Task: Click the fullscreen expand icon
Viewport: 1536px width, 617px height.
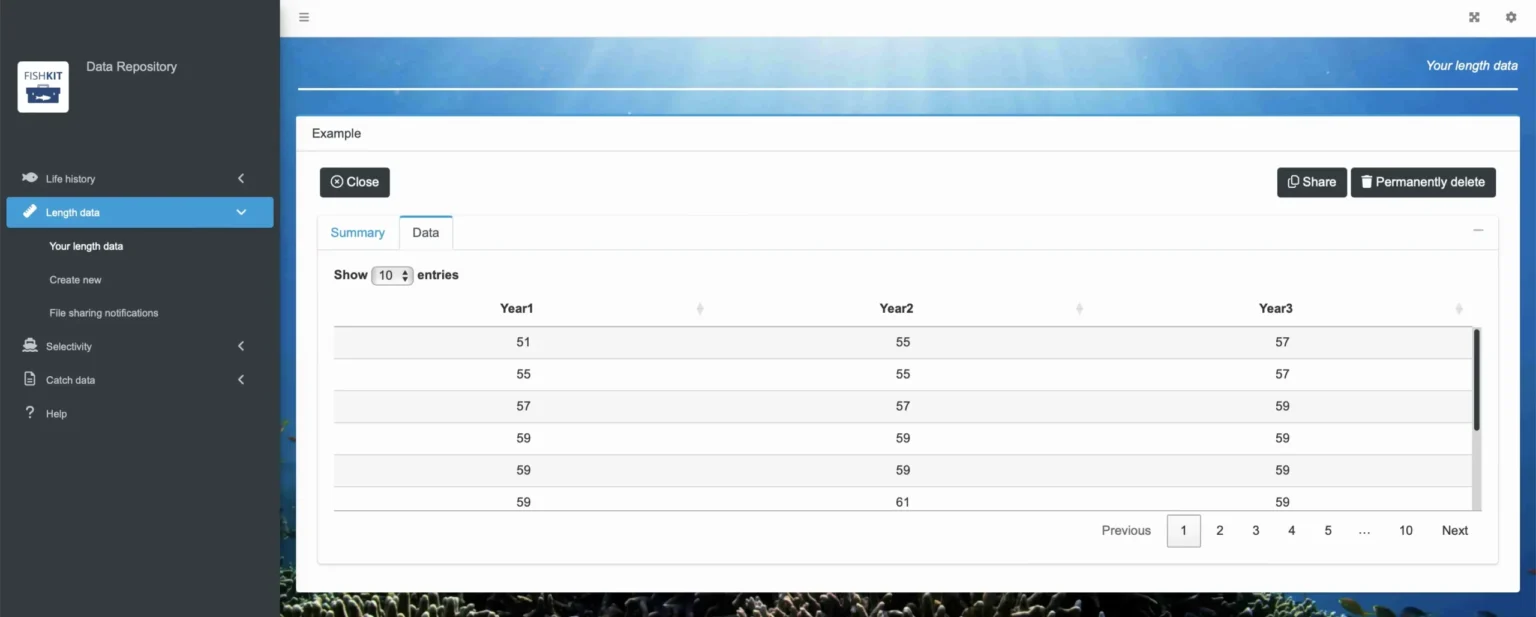Action: tap(1474, 17)
